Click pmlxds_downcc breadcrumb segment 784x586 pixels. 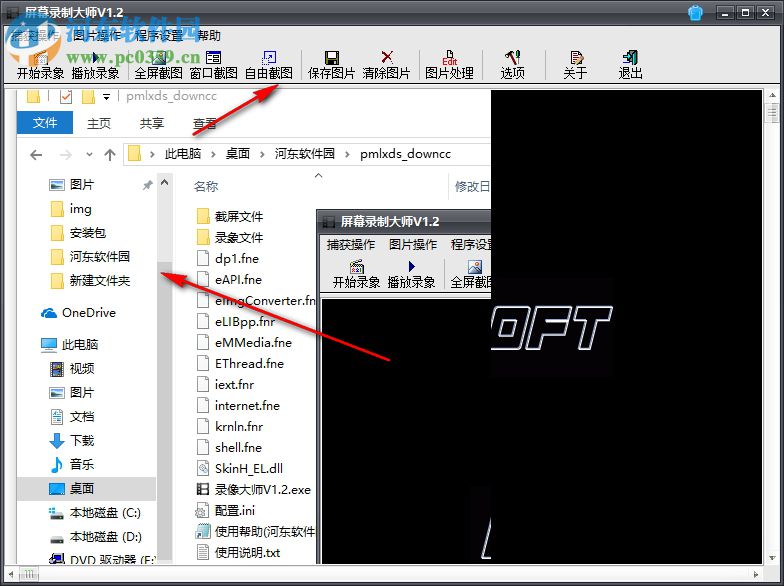[406, 154]
